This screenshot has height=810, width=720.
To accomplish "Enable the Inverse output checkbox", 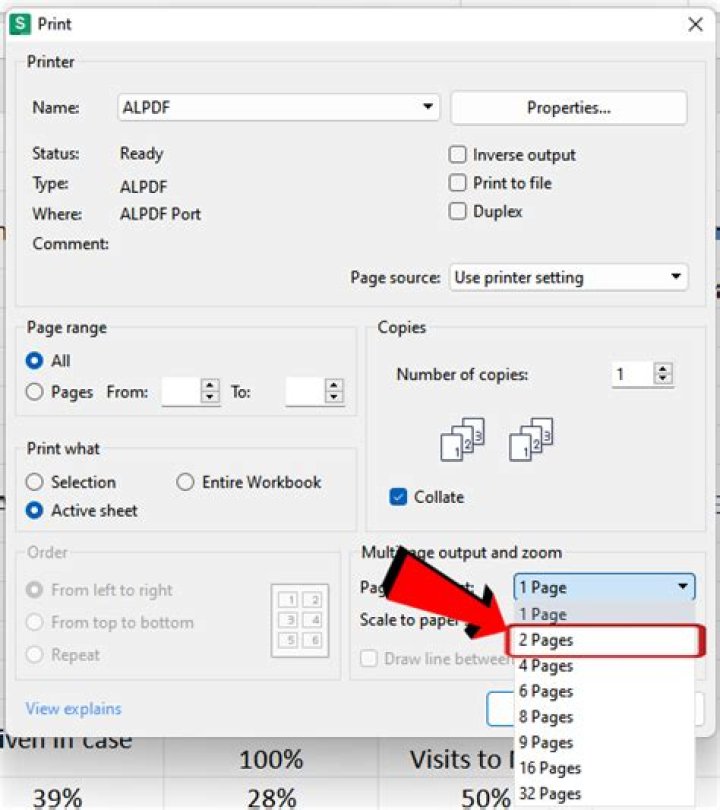I will point(458,154).
